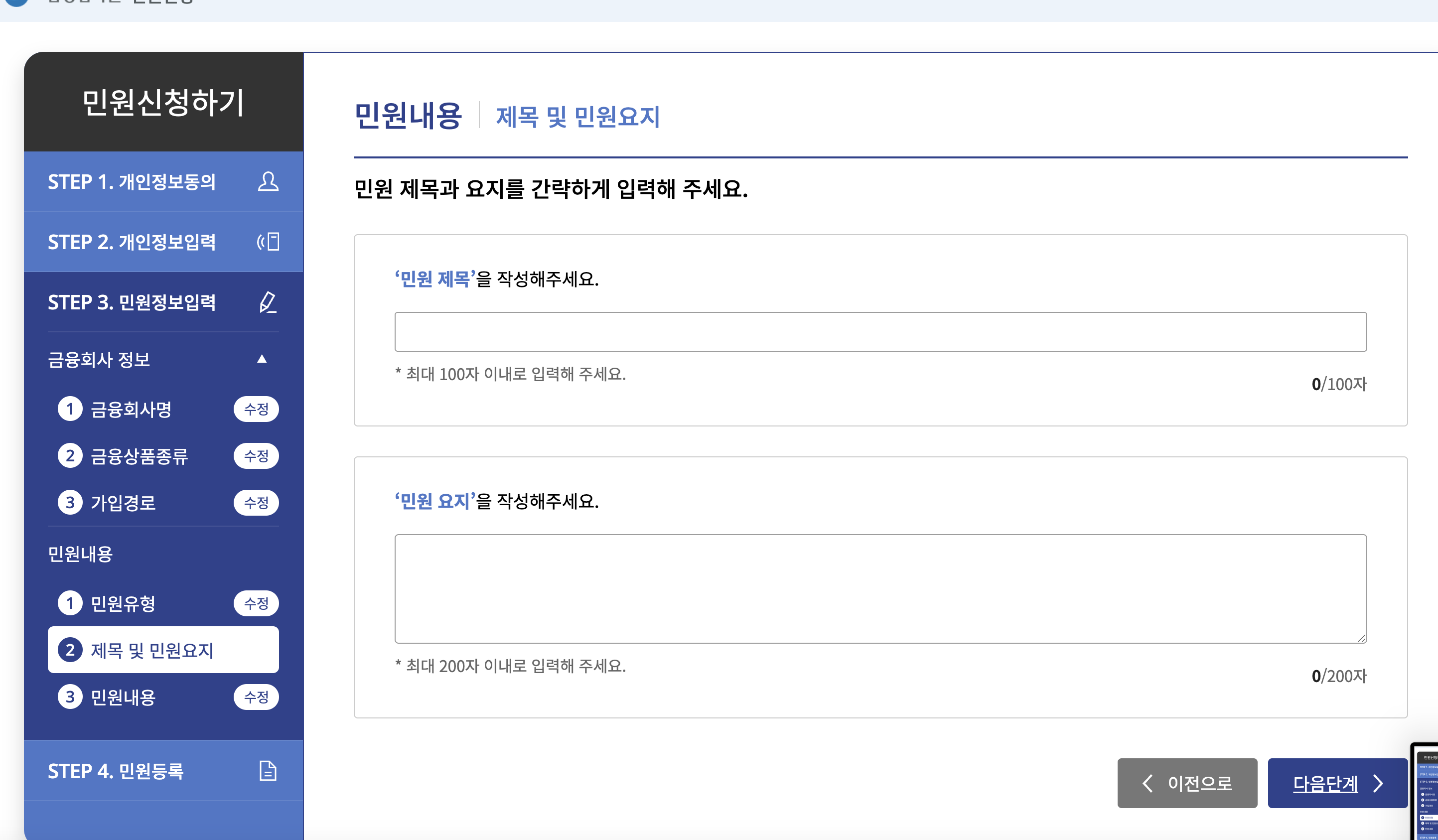The width and height of the screenshot is (1438, 840).
Task: Open 수정 next to 민원내용
Action: [x=256, y=697]
